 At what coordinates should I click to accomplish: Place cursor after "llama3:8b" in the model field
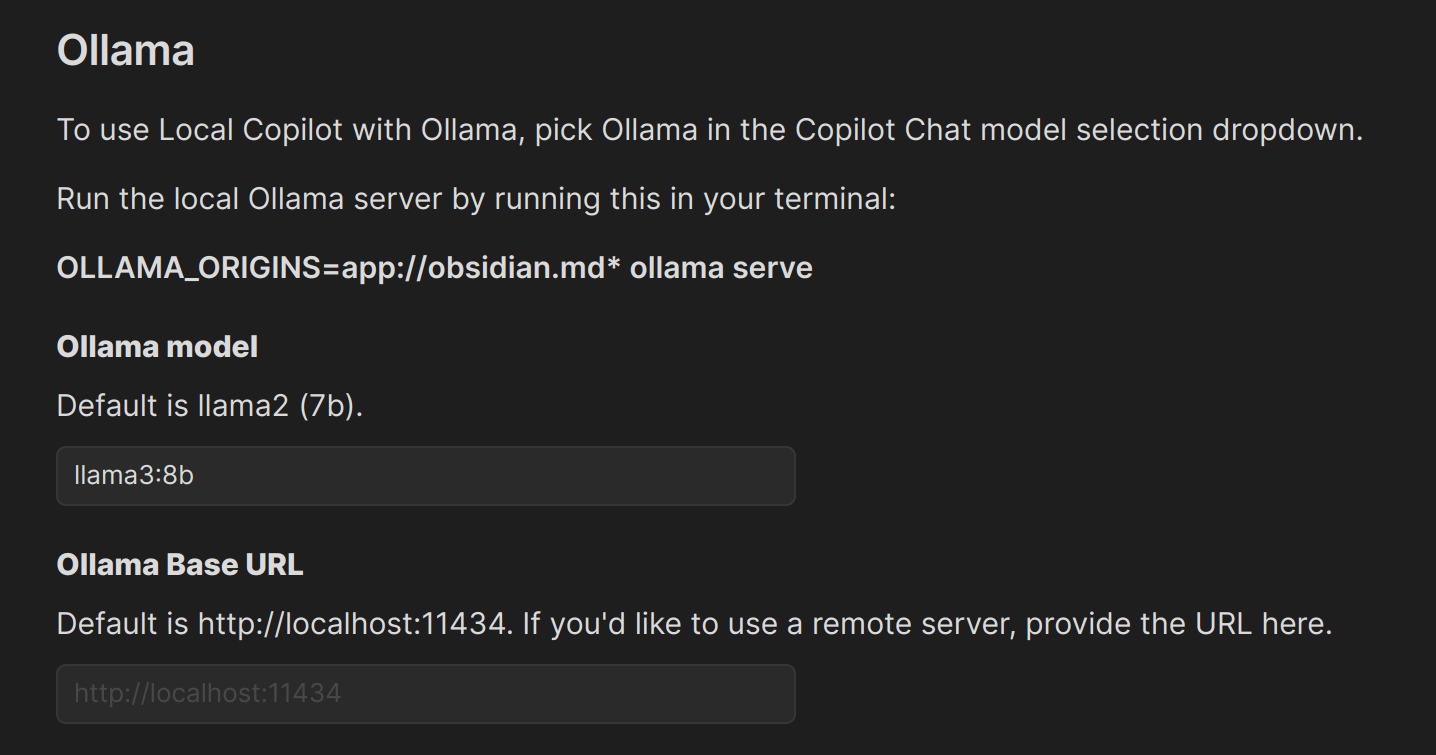coord(196,475)
